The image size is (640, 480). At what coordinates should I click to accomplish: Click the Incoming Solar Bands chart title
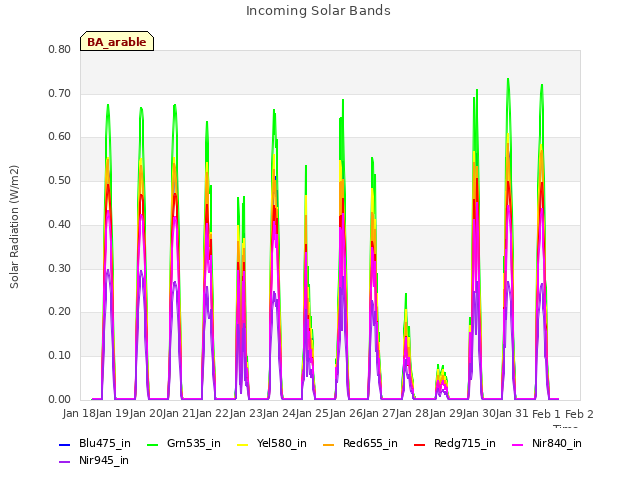(318, 11)
